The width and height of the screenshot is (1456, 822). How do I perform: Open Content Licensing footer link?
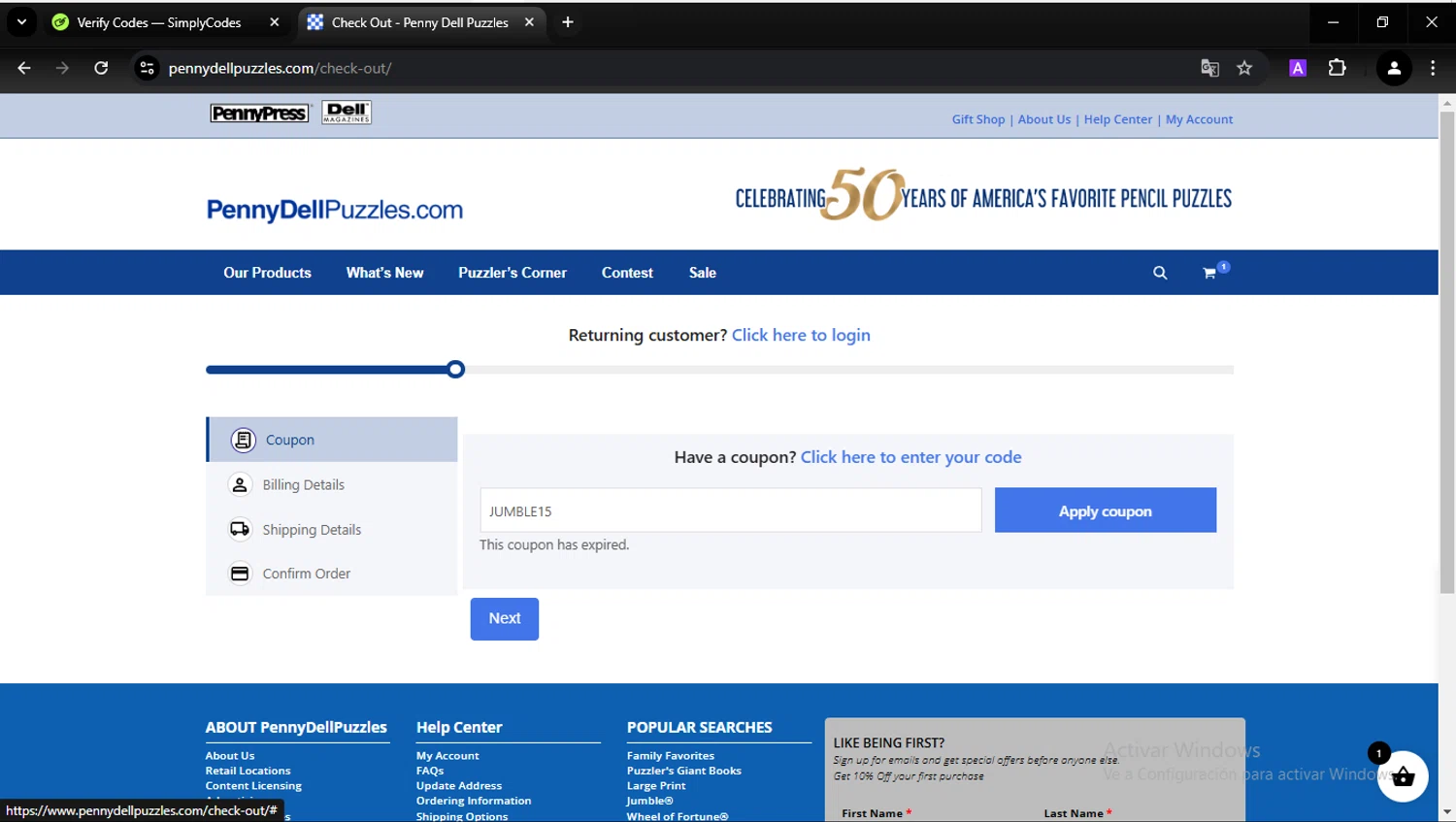coord(253,786)
